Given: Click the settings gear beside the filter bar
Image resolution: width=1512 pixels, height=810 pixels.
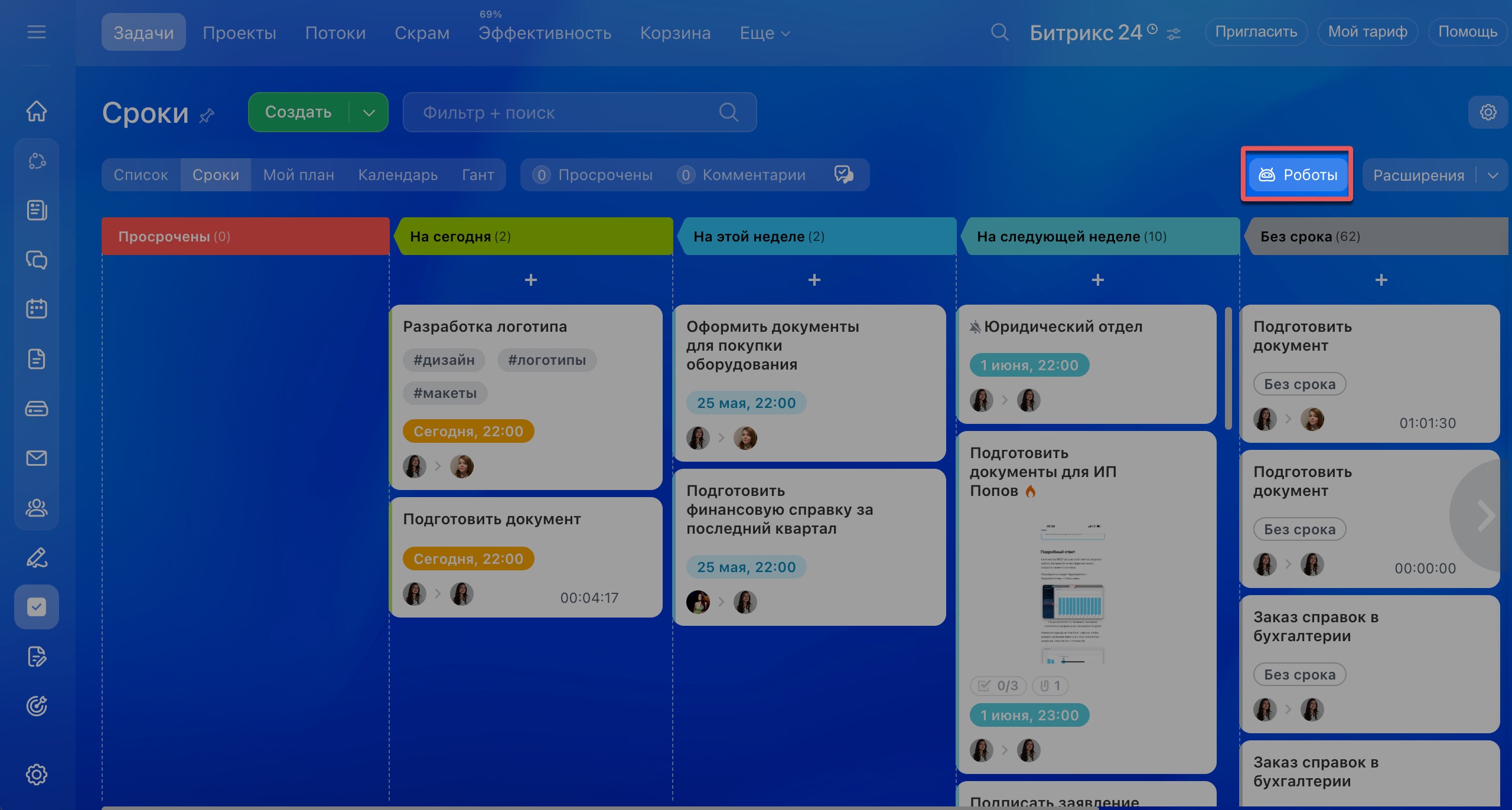Looking at the screenshot, I should [x=1488, y=112].
